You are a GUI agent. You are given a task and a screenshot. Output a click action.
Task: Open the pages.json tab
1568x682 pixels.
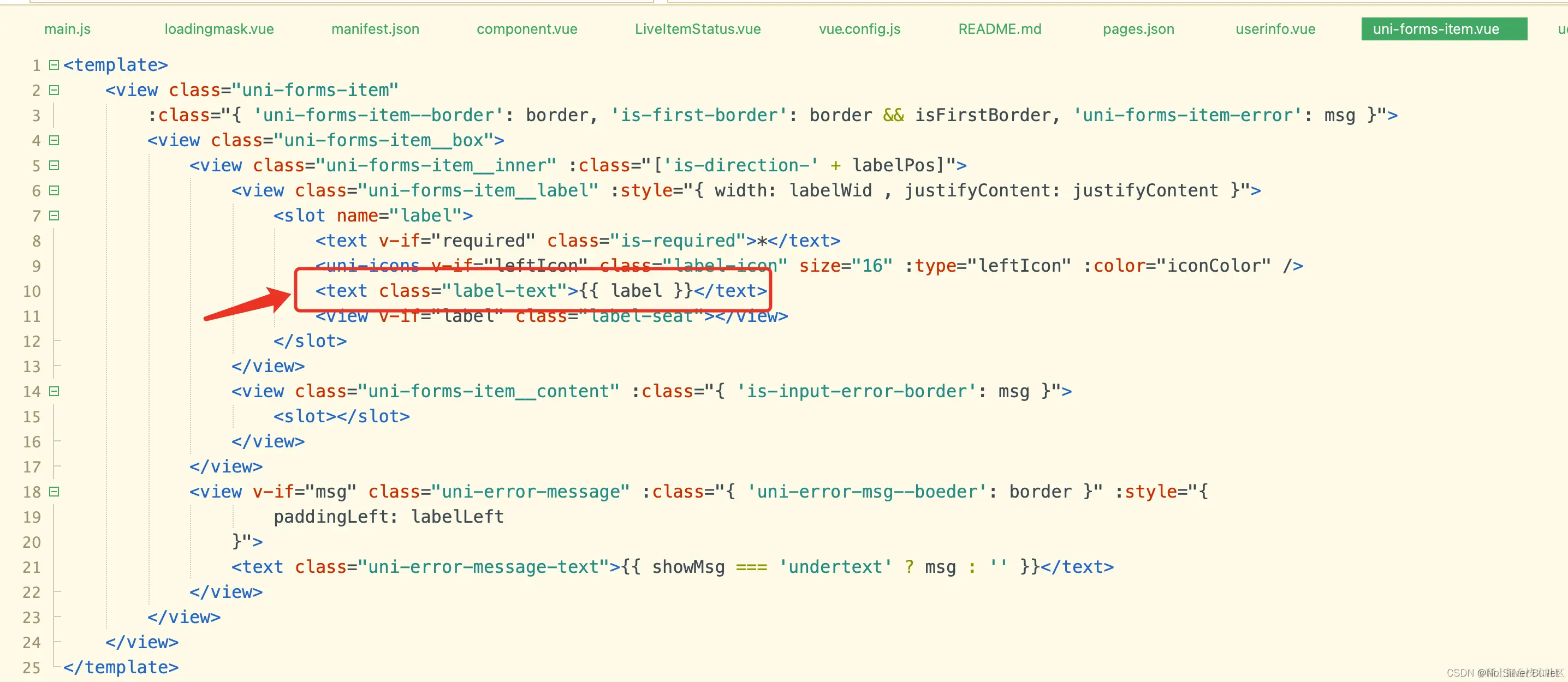[x=1138, y=28]
